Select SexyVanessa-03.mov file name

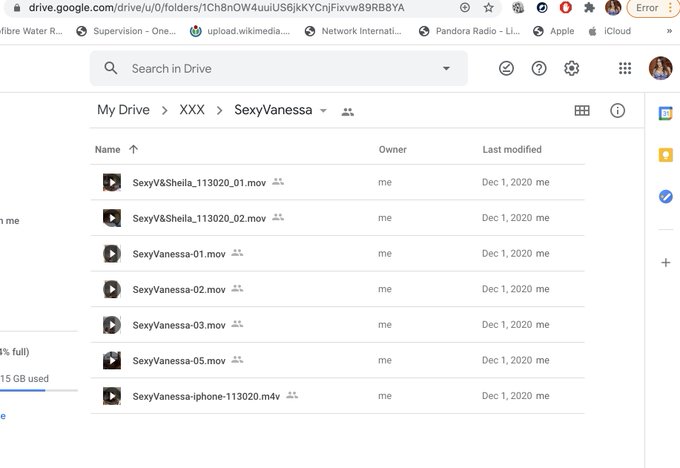tap(179, 325)
